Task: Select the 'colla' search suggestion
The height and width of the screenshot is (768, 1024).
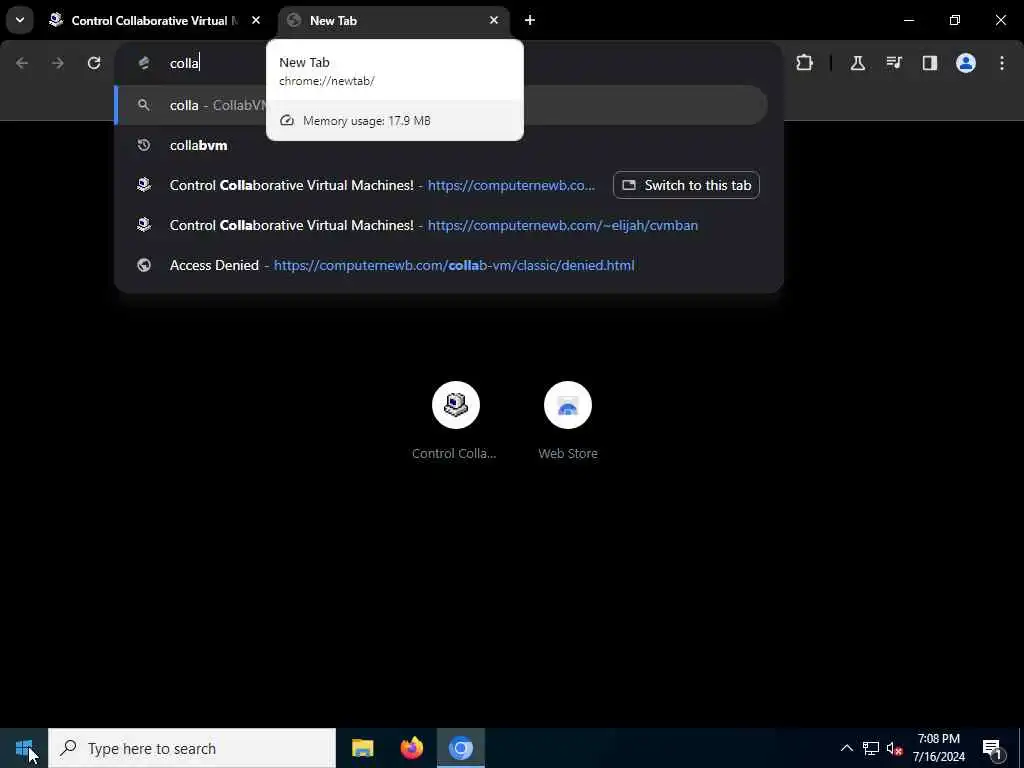Action: click(441, 105)
